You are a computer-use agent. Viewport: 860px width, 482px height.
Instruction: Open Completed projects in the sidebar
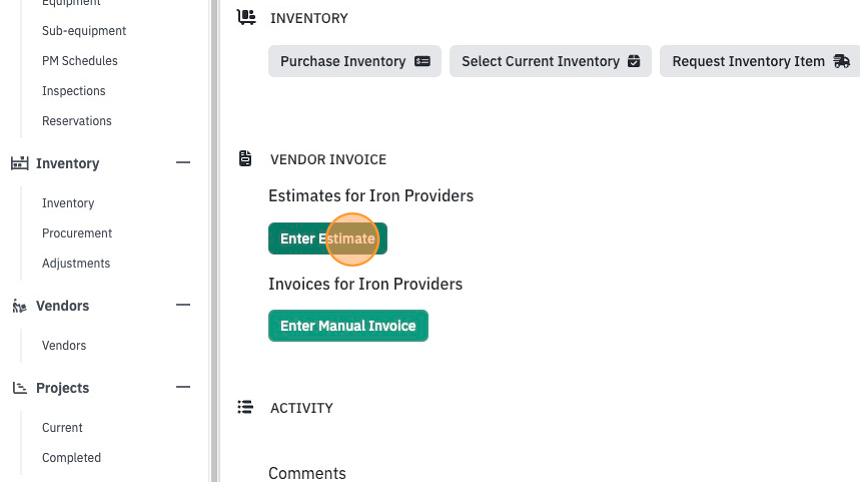pos(71,457)
